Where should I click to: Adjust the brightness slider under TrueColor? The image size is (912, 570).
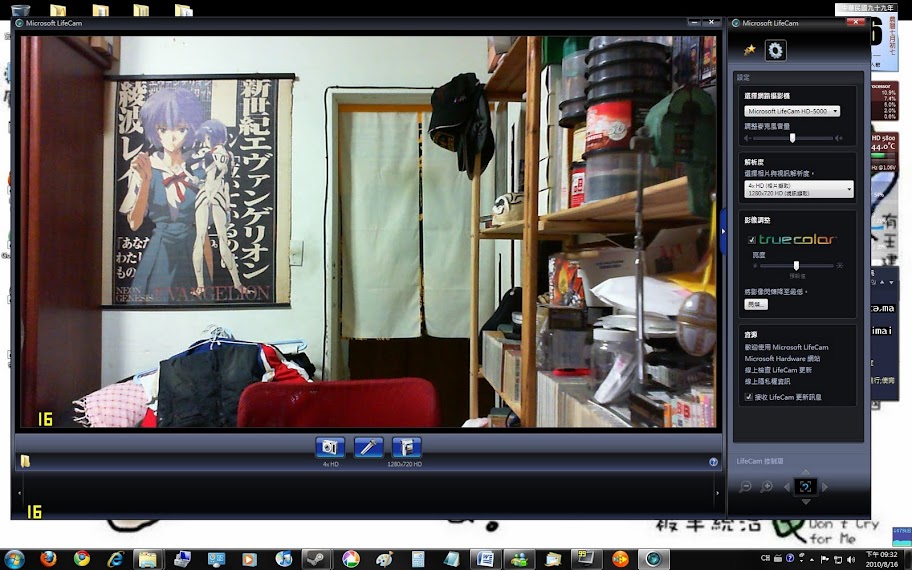point(796,265)
